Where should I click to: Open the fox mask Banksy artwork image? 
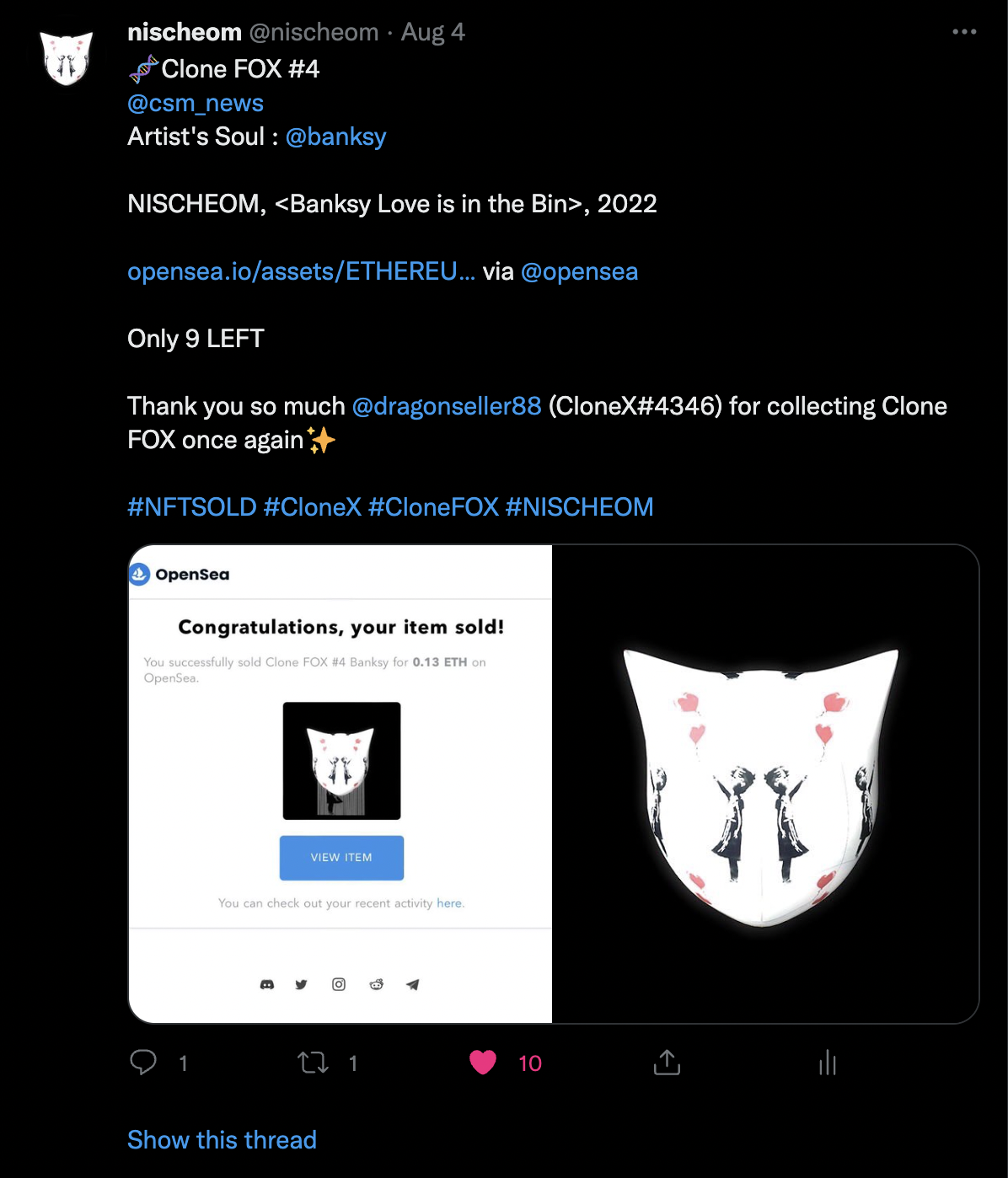pos(765,784)
